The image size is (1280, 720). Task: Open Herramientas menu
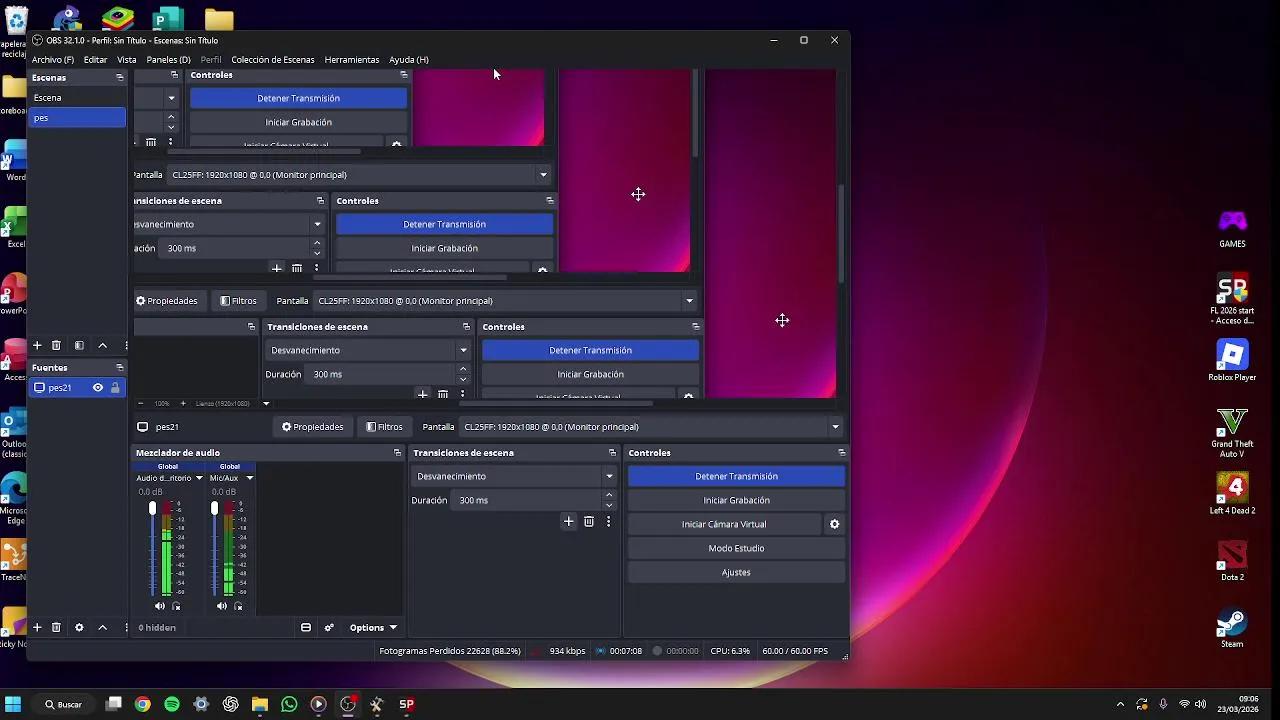(352, 59)
